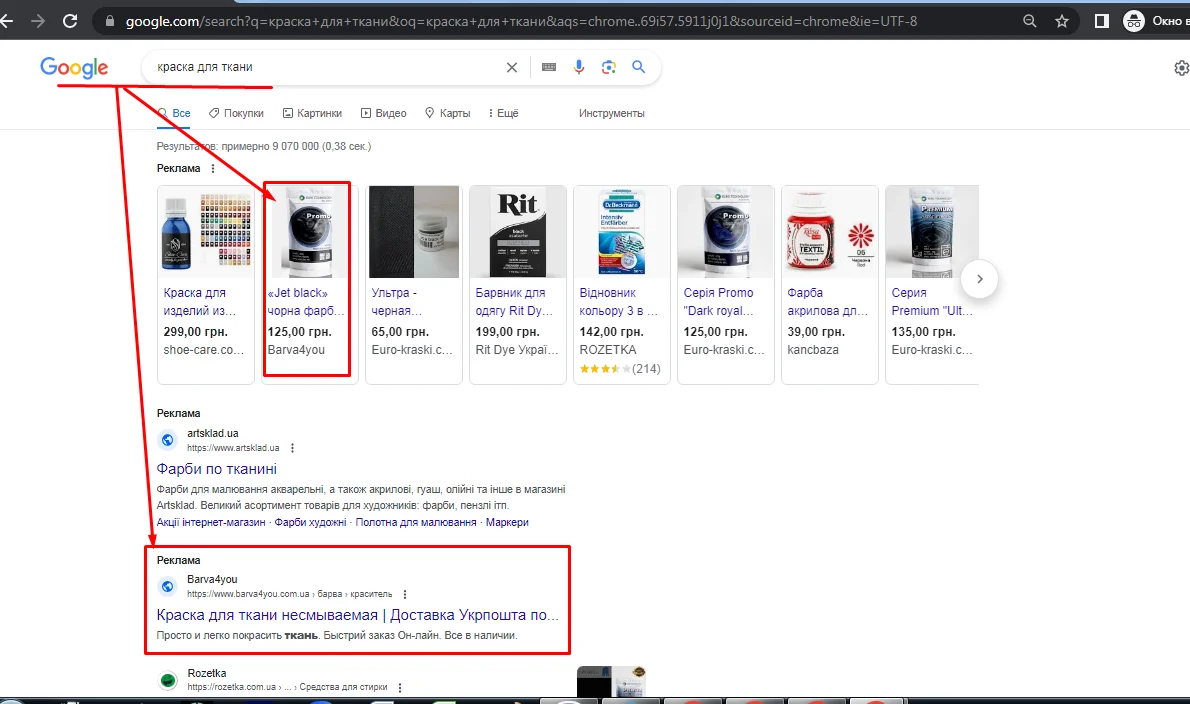Screen dimensions: 1190x704
Task: Open Серия Premium Ult product for 135,00 грн
Action: [x=933, y=284]
